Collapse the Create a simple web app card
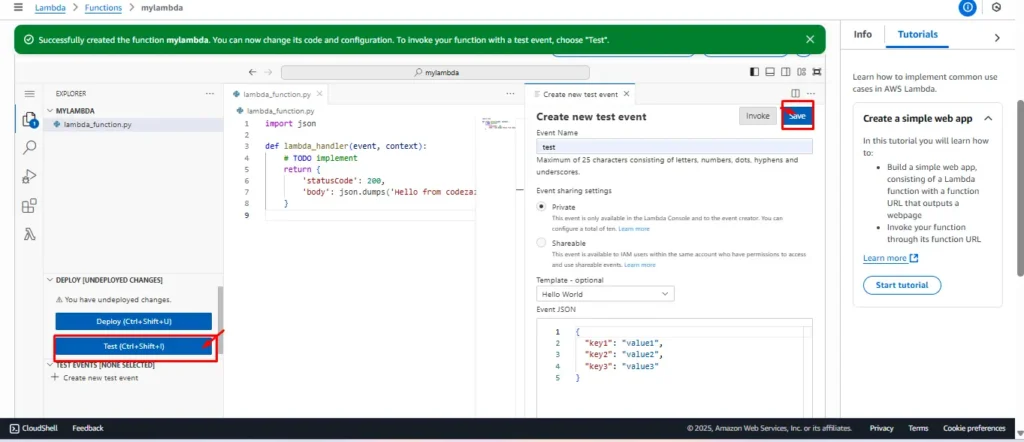Screen dimensions: 1024x442 (988, 119)
